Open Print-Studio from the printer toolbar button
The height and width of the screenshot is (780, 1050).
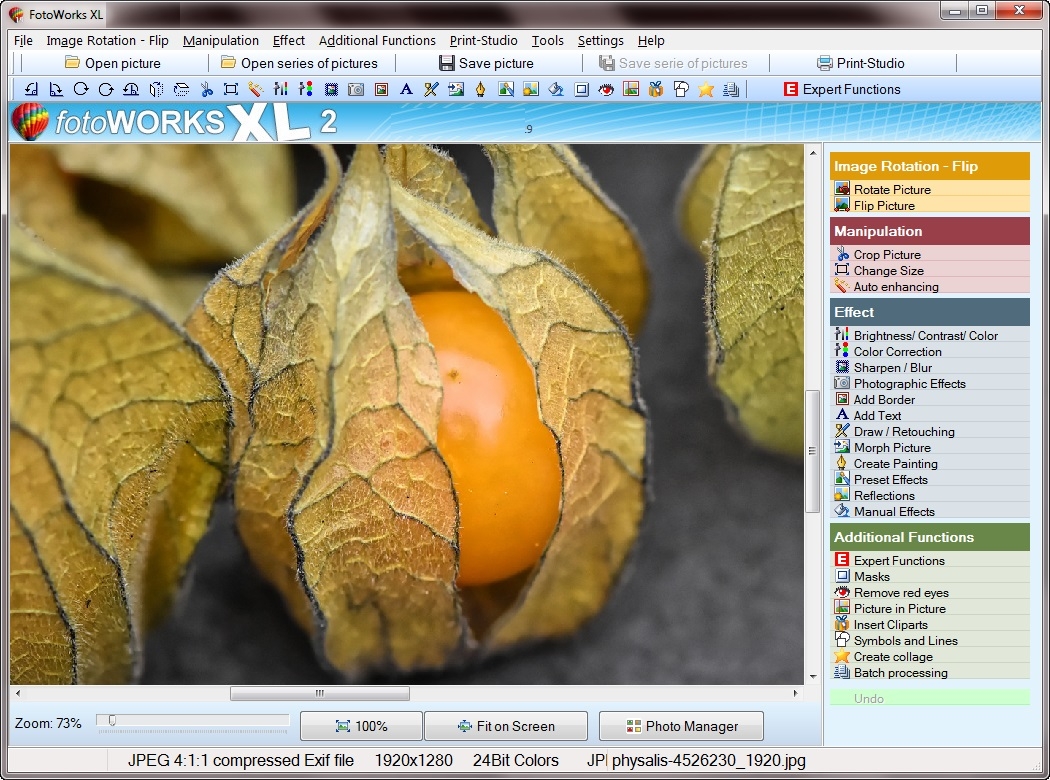(860, 63)
